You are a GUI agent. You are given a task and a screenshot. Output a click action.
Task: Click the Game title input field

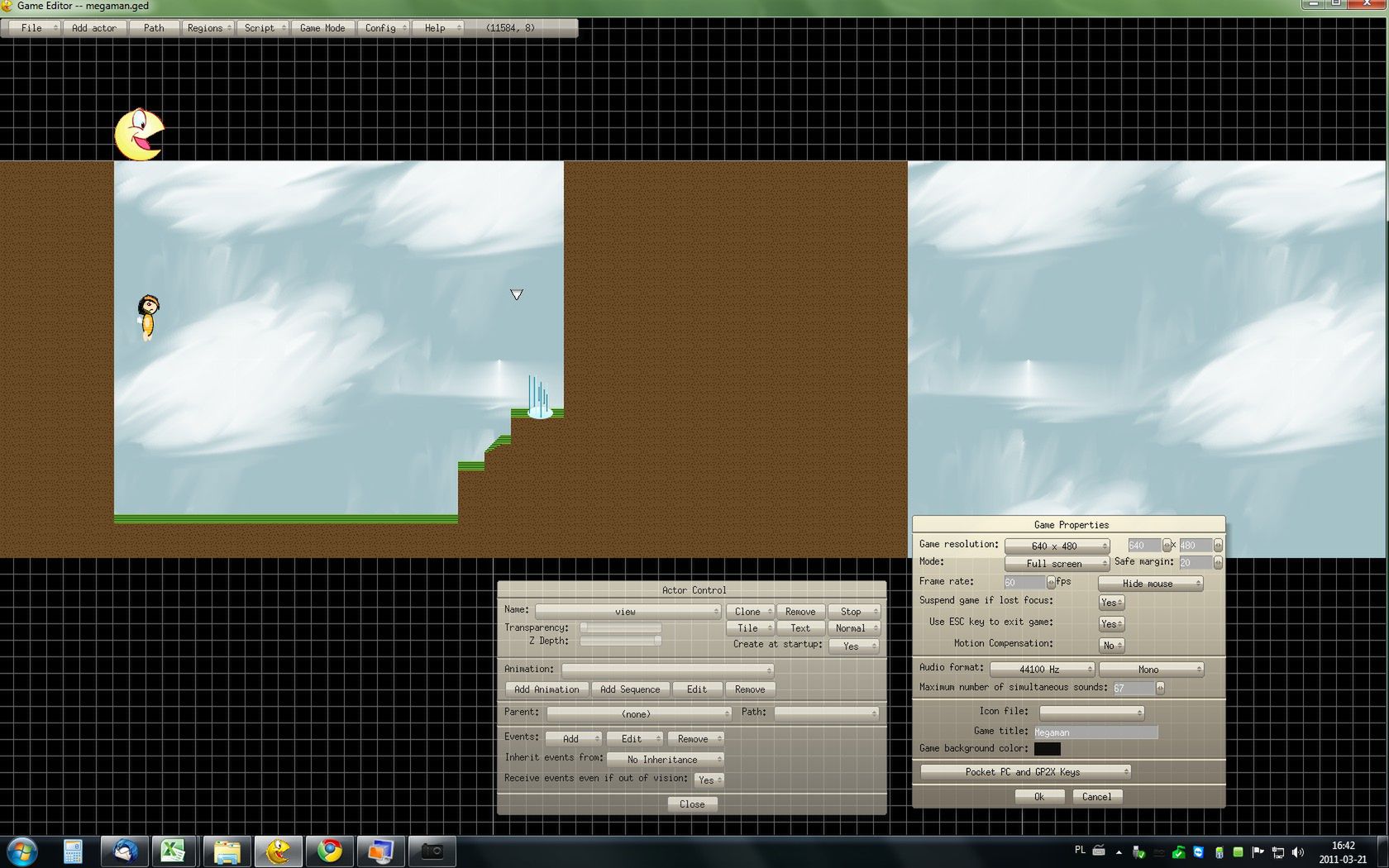(x=1095, y=732)
